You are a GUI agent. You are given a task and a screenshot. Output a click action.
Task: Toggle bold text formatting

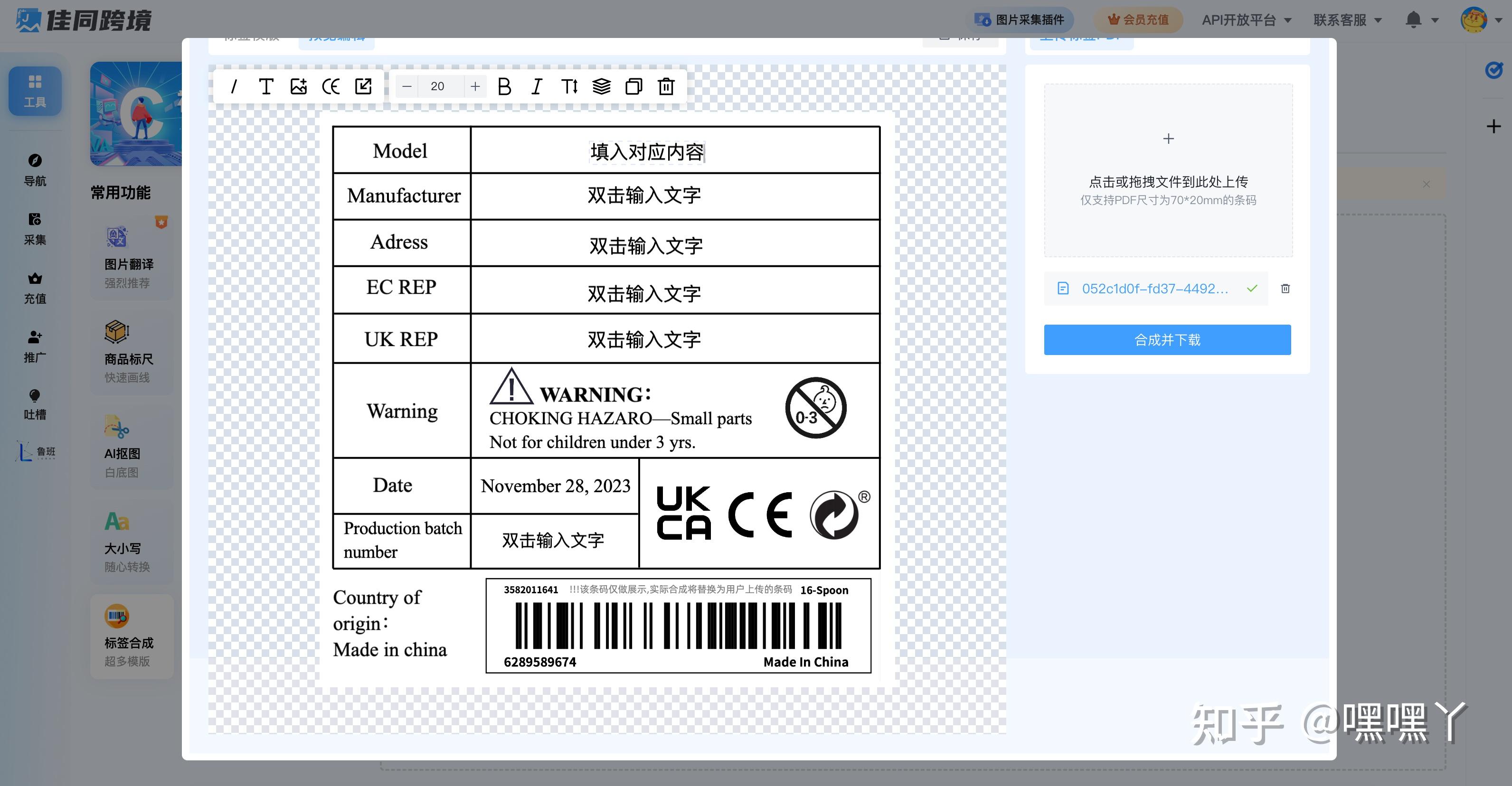coord(504,86)
